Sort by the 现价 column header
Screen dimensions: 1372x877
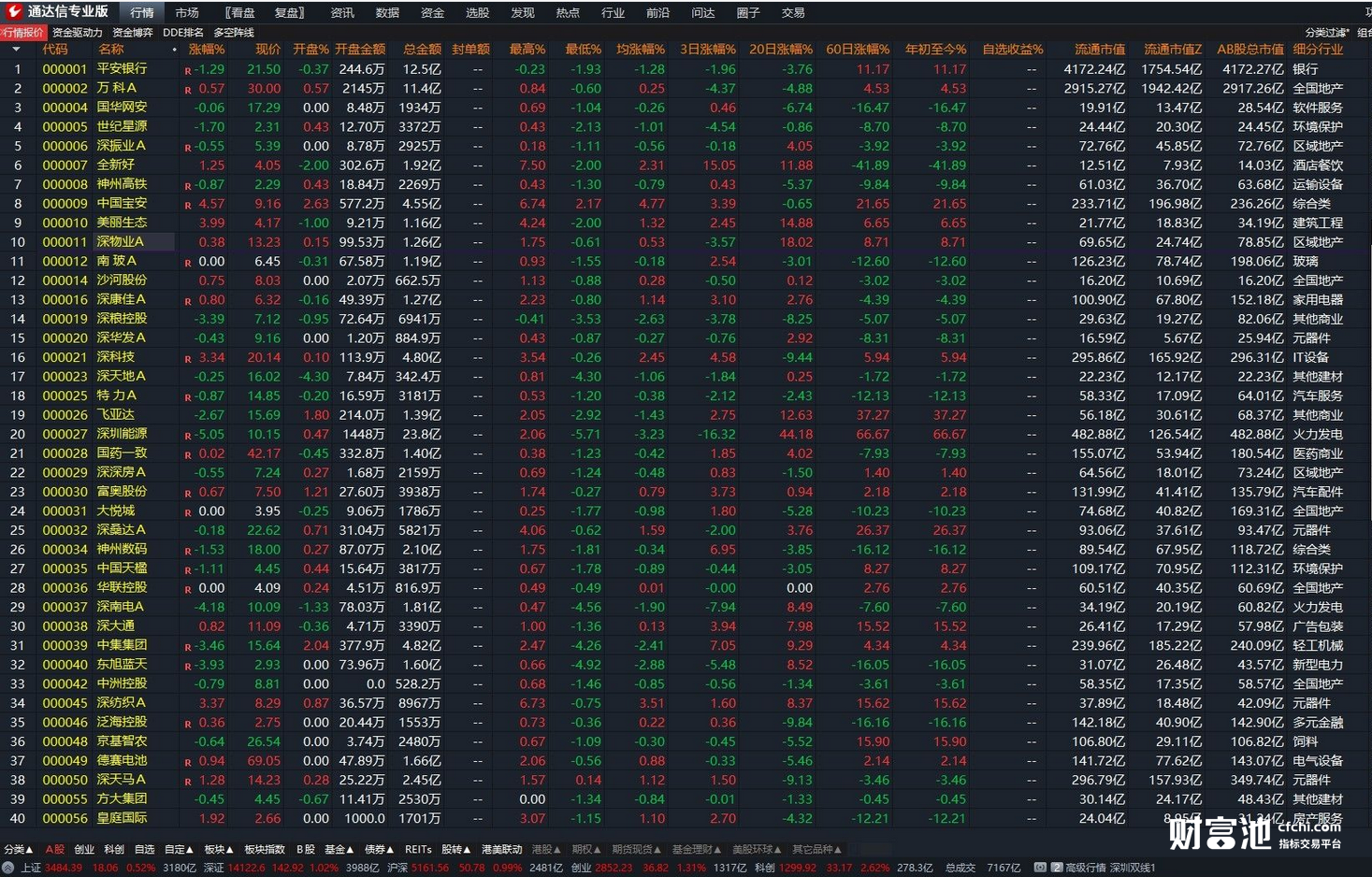pyautogui.click(x=267, y=50)
